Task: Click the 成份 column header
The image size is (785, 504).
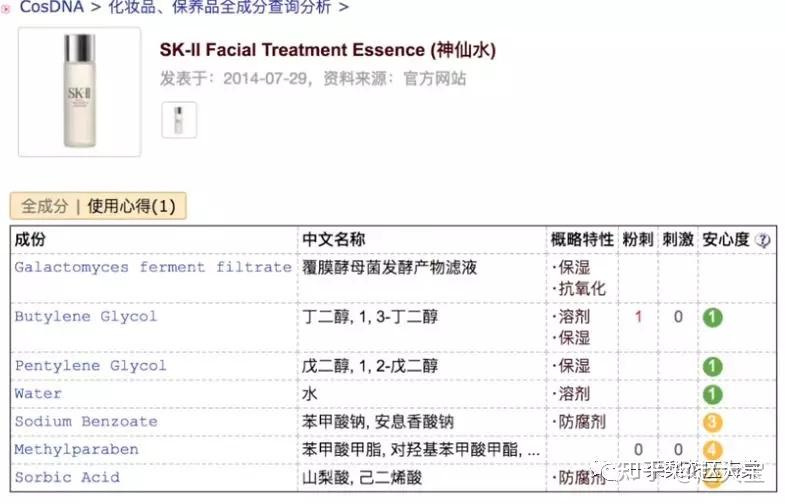Action: [30, 240]
